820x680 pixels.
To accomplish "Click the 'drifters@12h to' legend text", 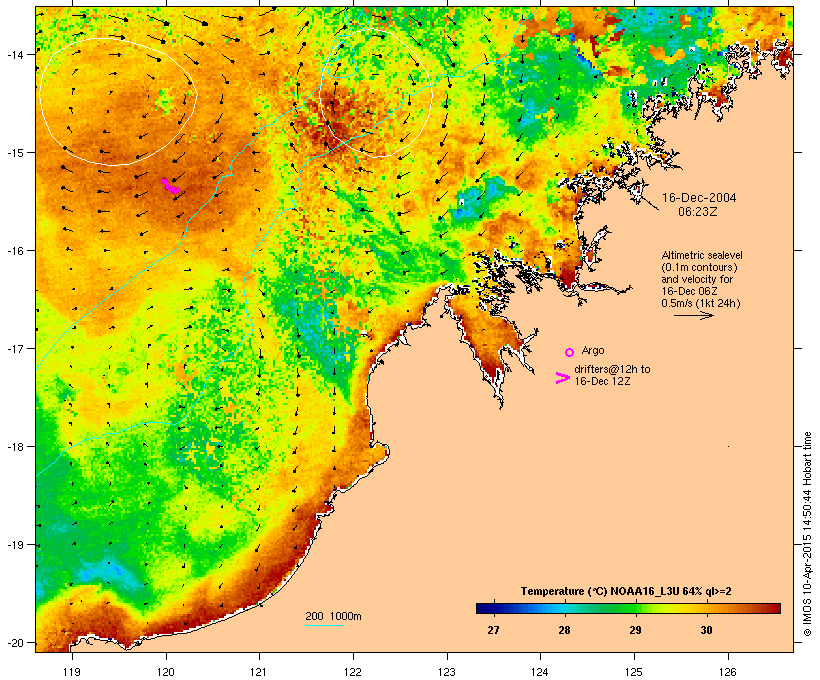I will coord(612,369).
